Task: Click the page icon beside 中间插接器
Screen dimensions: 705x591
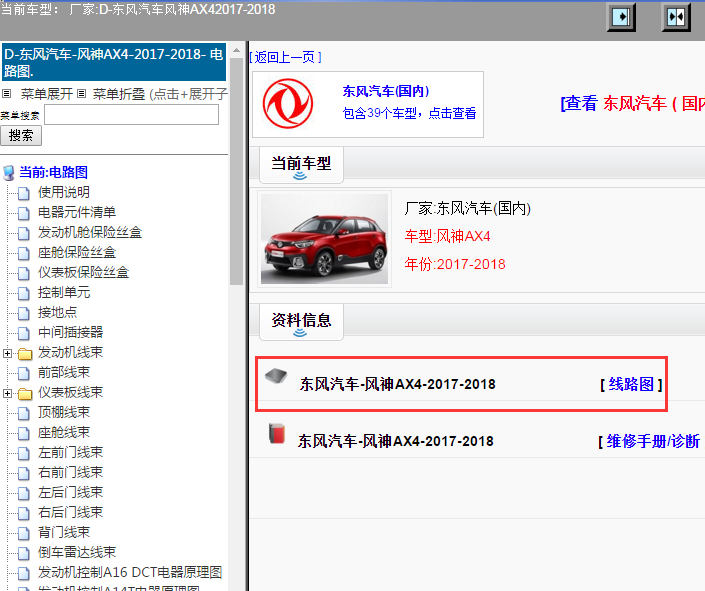Action: pyautogui.click(x=24, y=333)
